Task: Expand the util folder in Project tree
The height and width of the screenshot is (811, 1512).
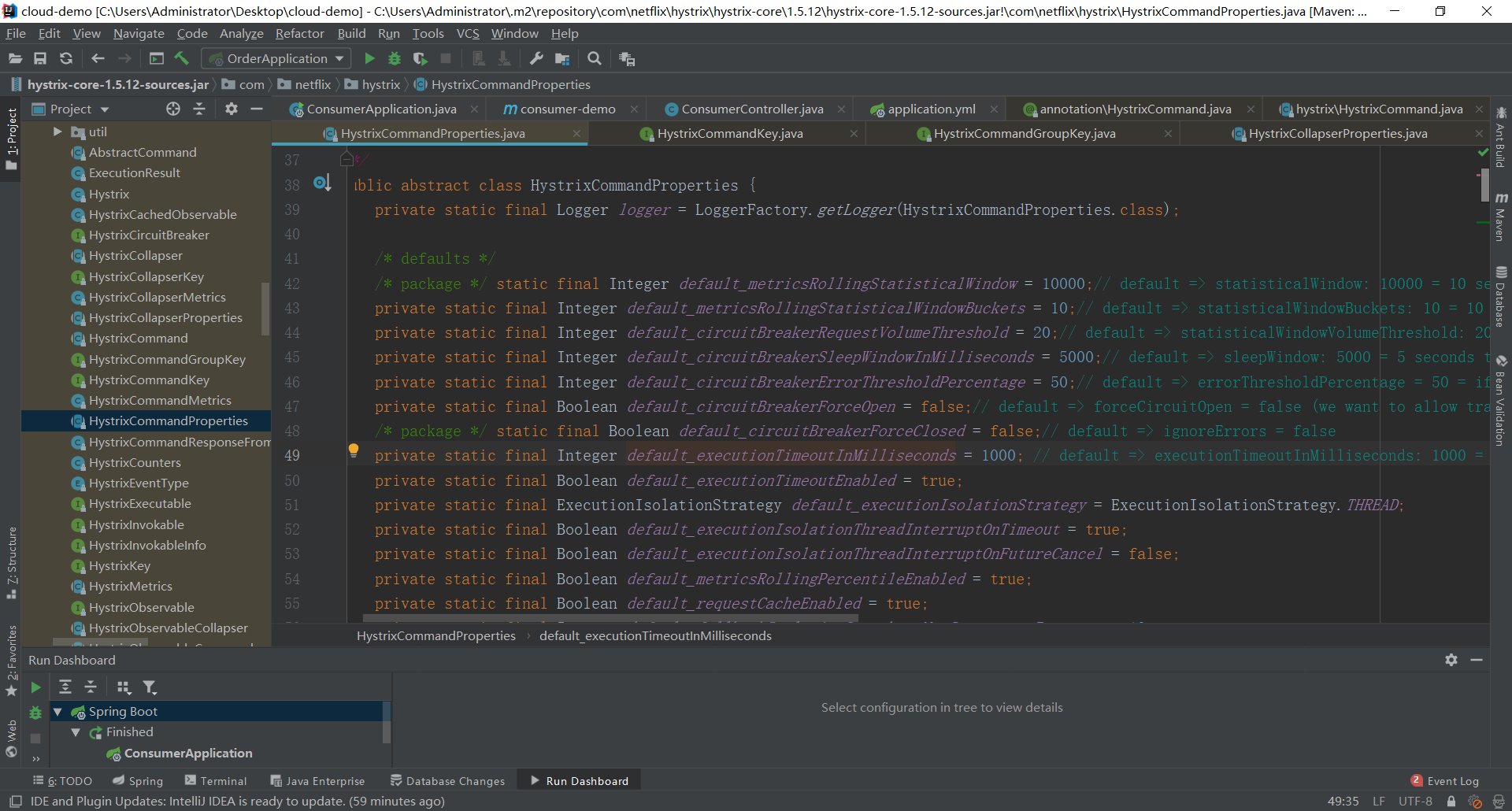Action: pyautogui.click(x=57, y=131)
